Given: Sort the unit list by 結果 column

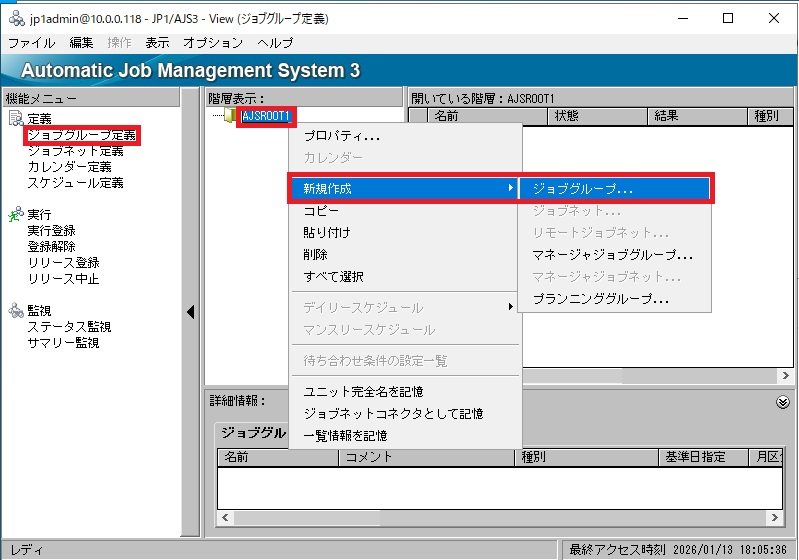Looking at the screenshot, I should [697, 116].
